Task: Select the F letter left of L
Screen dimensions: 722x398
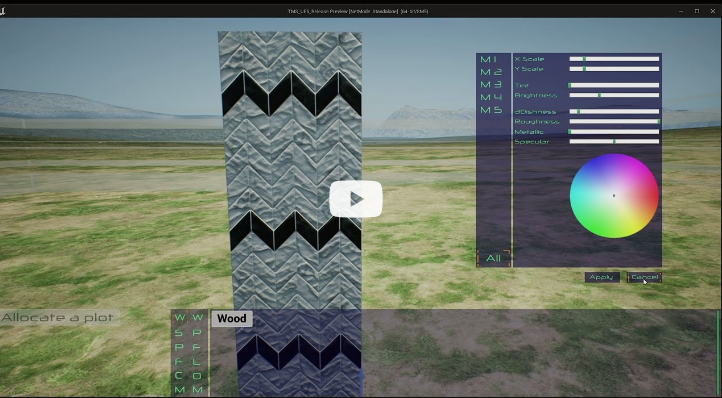Action: coord(179,362)
